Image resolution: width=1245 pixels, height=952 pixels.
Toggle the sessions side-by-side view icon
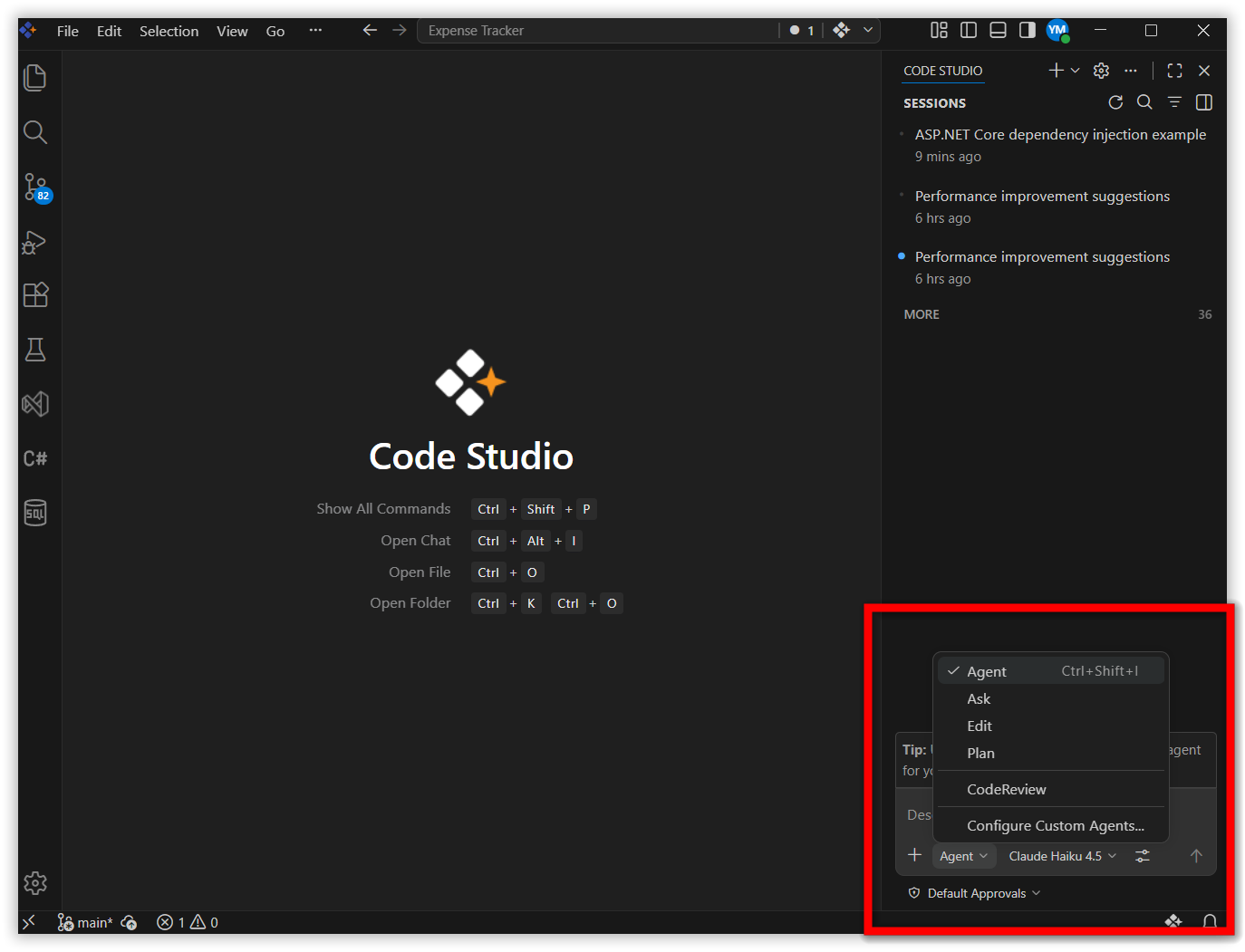(x=1204, y=102)
